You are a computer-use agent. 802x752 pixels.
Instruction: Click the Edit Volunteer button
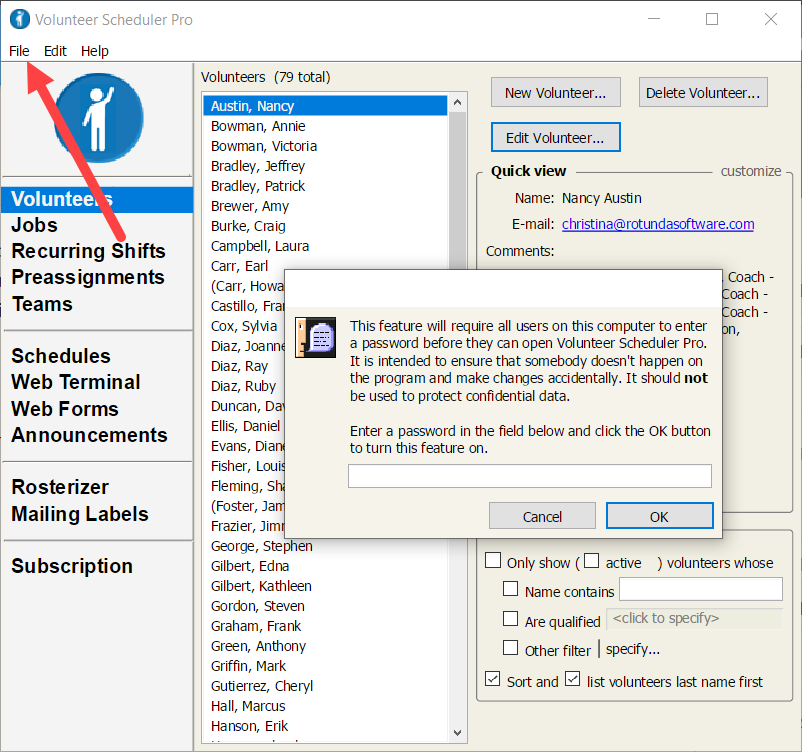[x=556, y=138]
